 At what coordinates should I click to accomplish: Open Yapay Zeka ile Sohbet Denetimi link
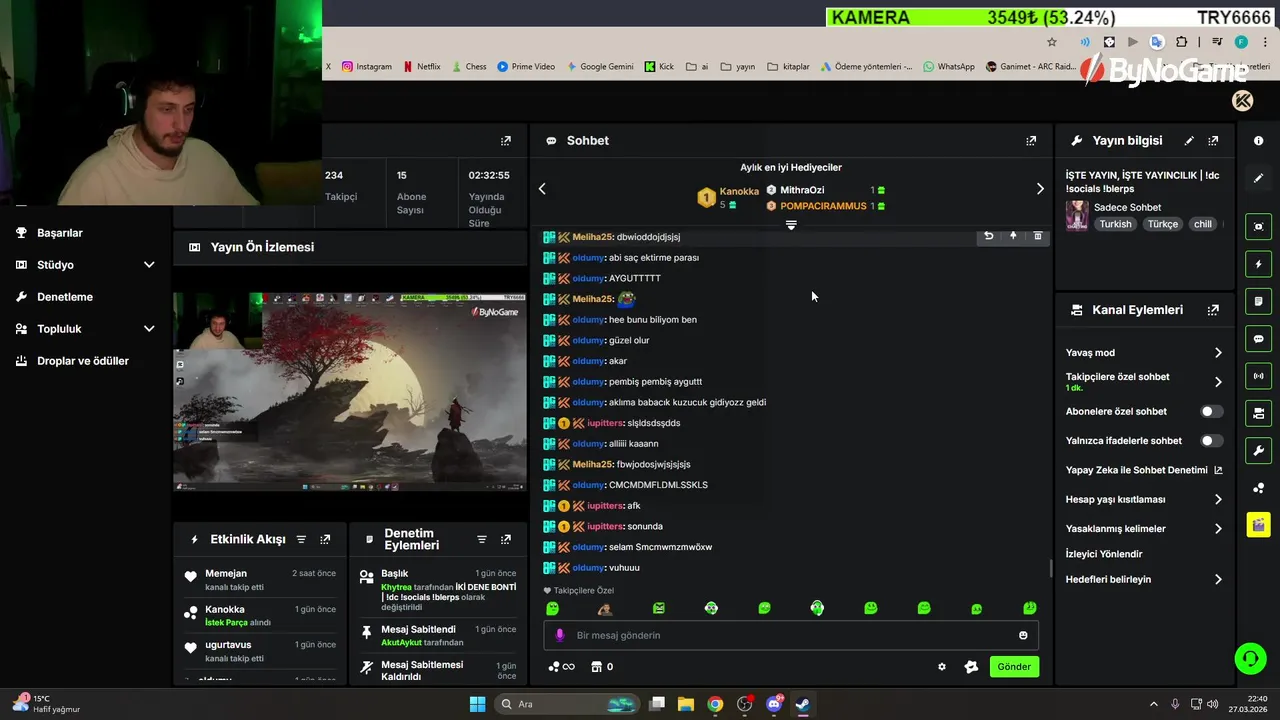click(1144, 470)
